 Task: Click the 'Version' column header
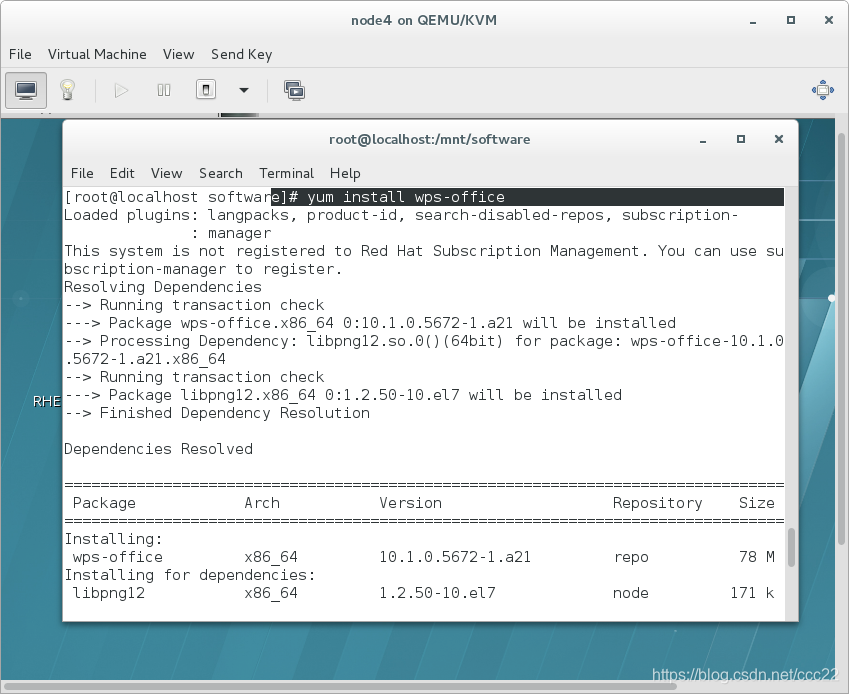click(x=410, y=503)
